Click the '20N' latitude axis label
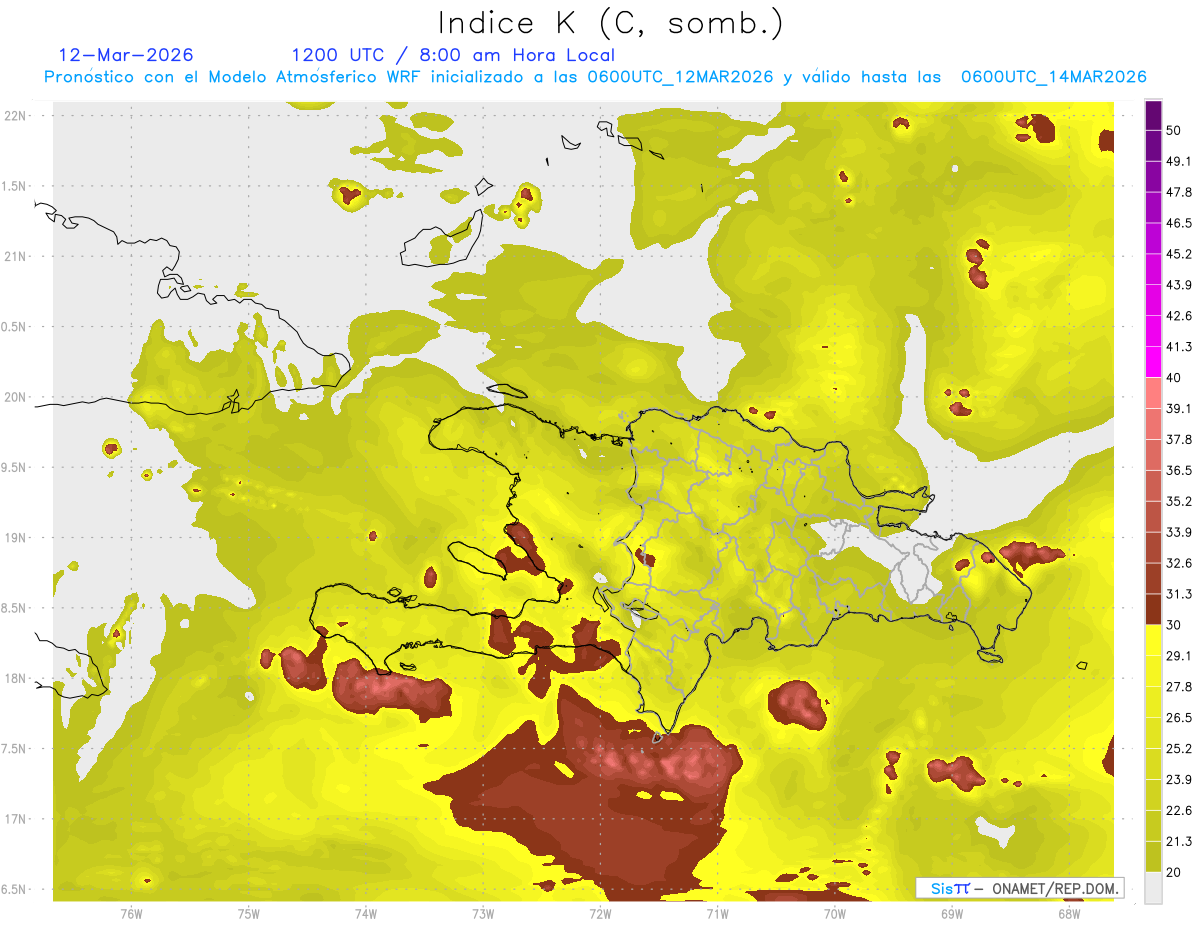The height and width of the screenshot is (927, 1200). coord(15,397)
